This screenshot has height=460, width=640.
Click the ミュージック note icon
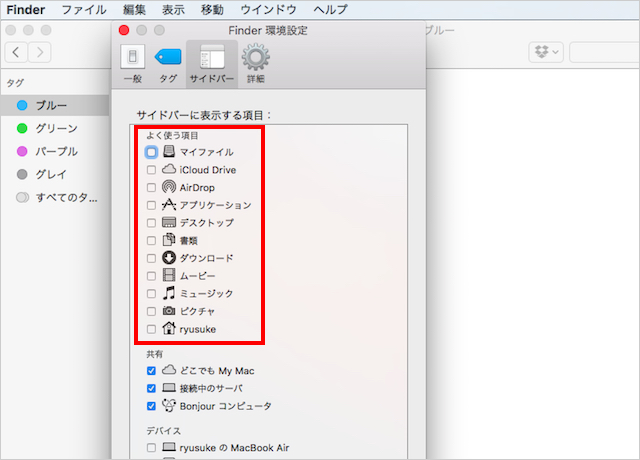click(x=169, y=293)
